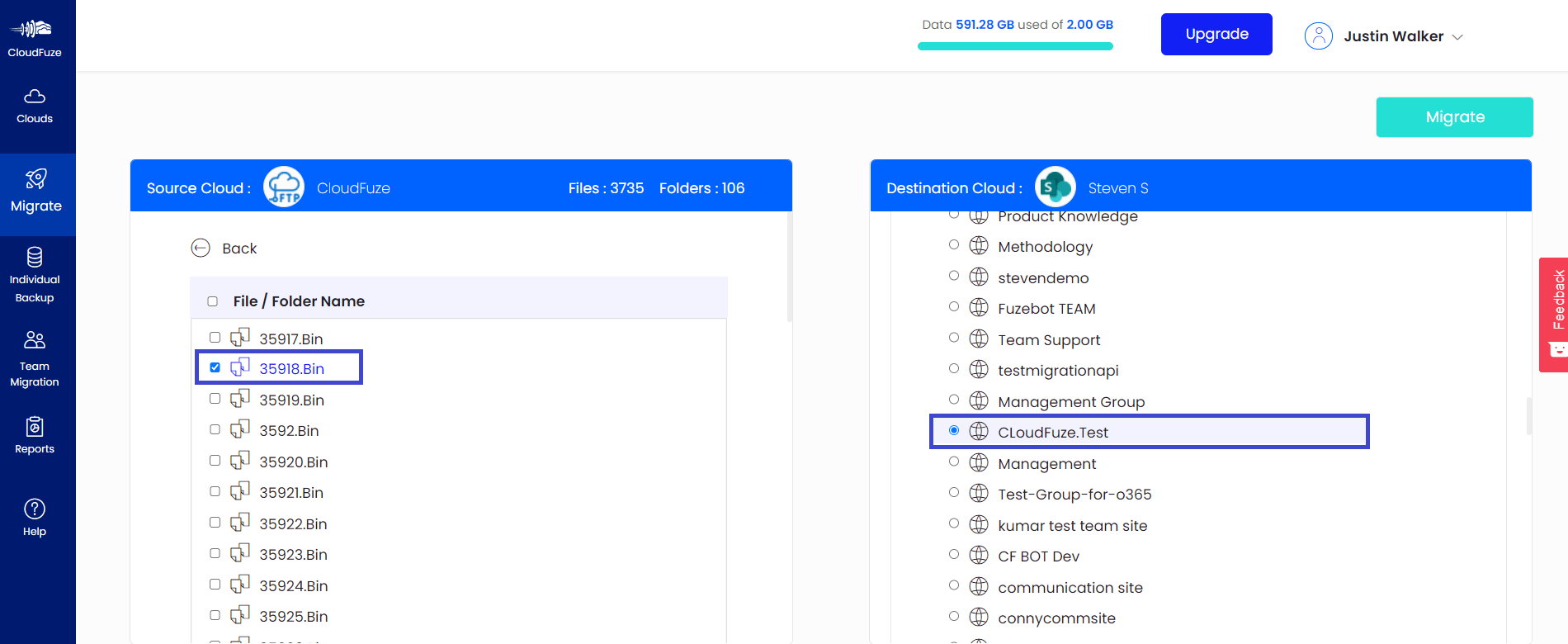Click the FTP source cloud icon
Image resolution: width=1568 pixels, height=644 pixels.
point(284,187)
